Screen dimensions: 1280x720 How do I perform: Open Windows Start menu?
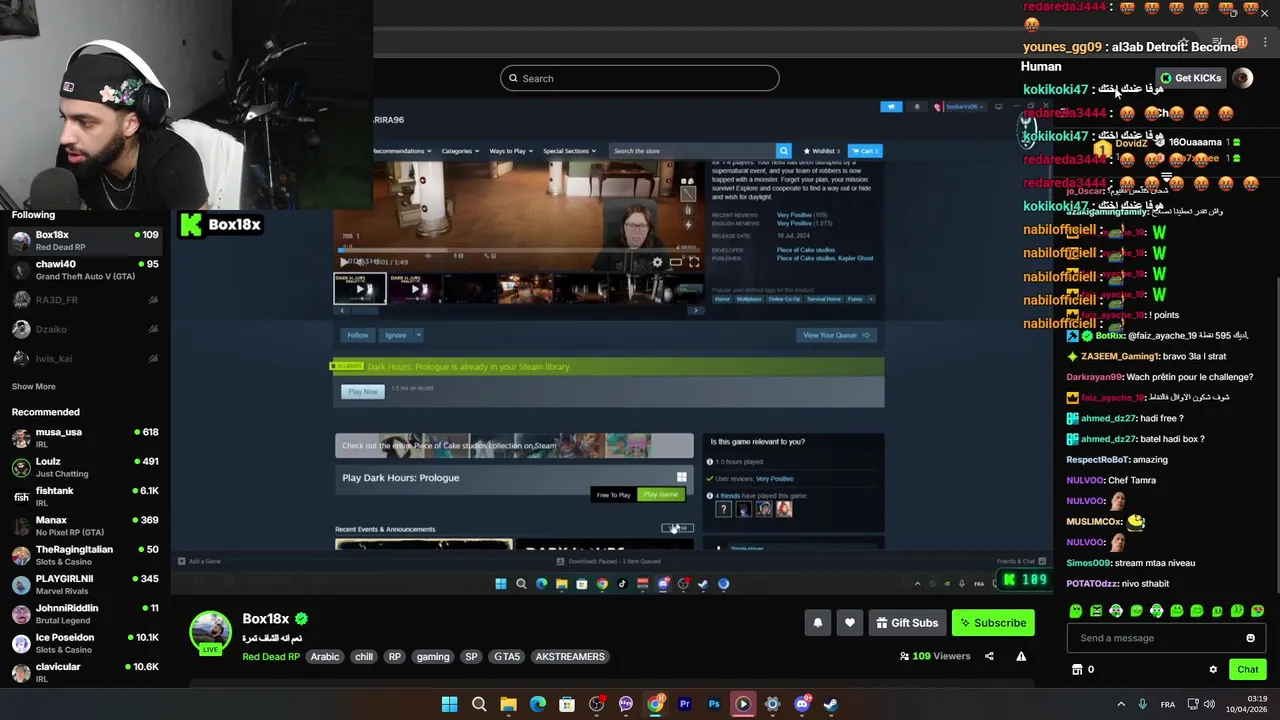(450, 704)
